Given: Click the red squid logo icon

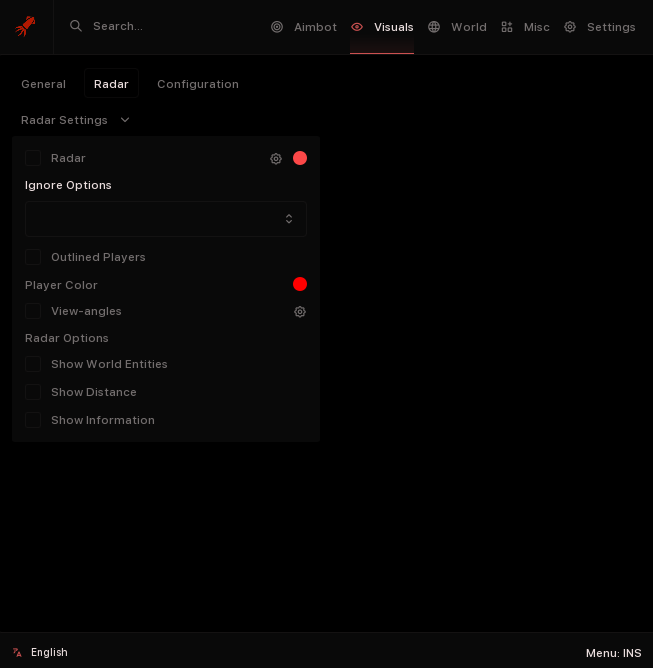Looking at the screenshot, I should point(25,26).
